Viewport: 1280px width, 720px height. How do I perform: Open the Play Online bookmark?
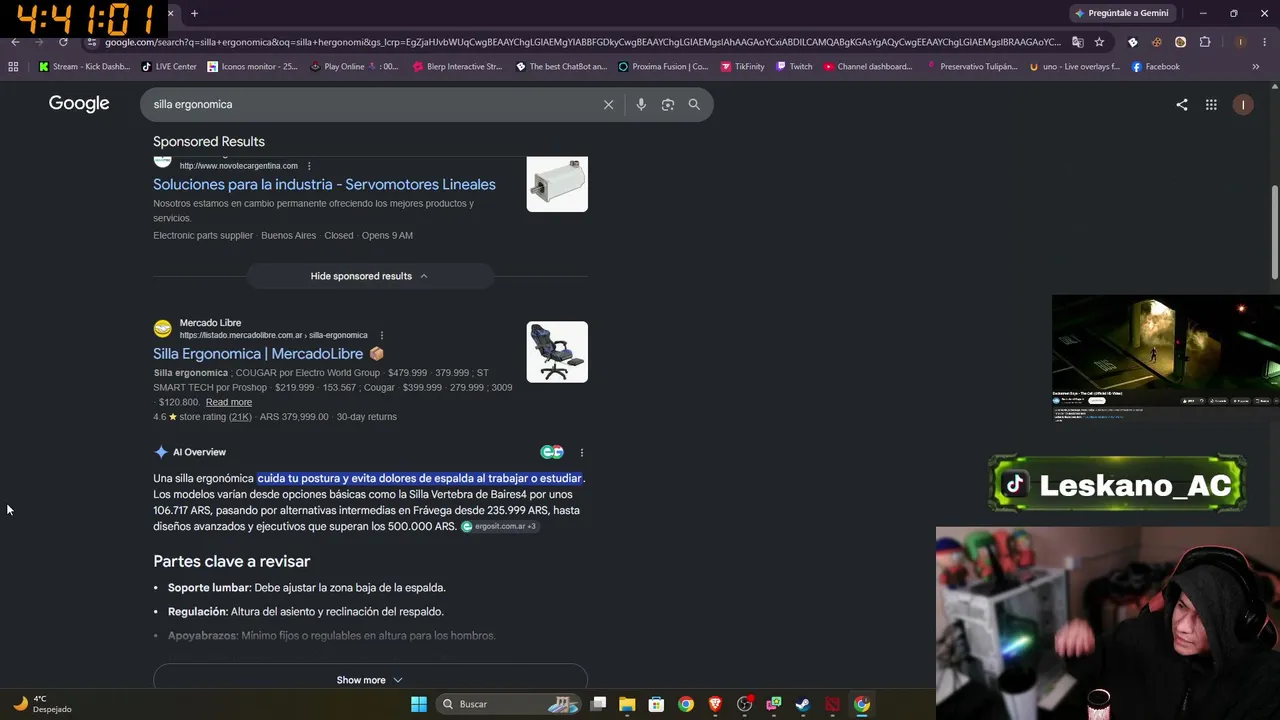pyautogui.click(x=354, y=67)
